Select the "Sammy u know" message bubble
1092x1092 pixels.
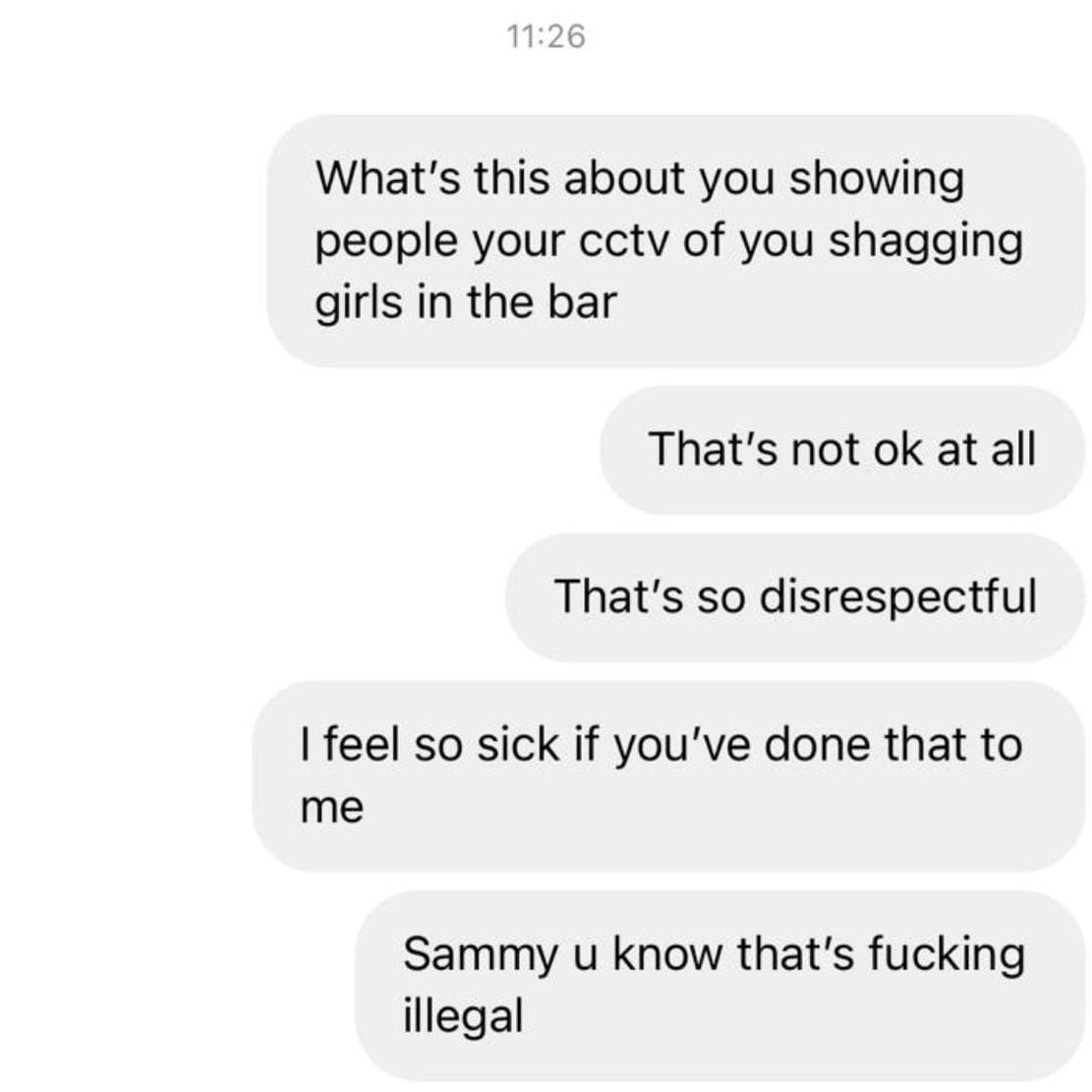[720, 985]
